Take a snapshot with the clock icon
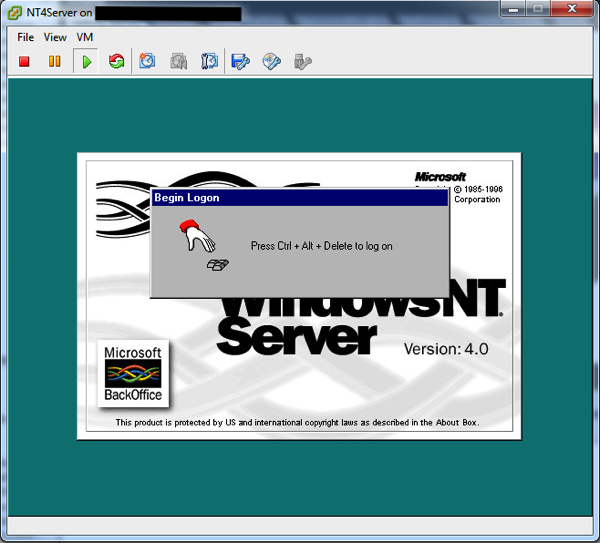 [147, 61]
